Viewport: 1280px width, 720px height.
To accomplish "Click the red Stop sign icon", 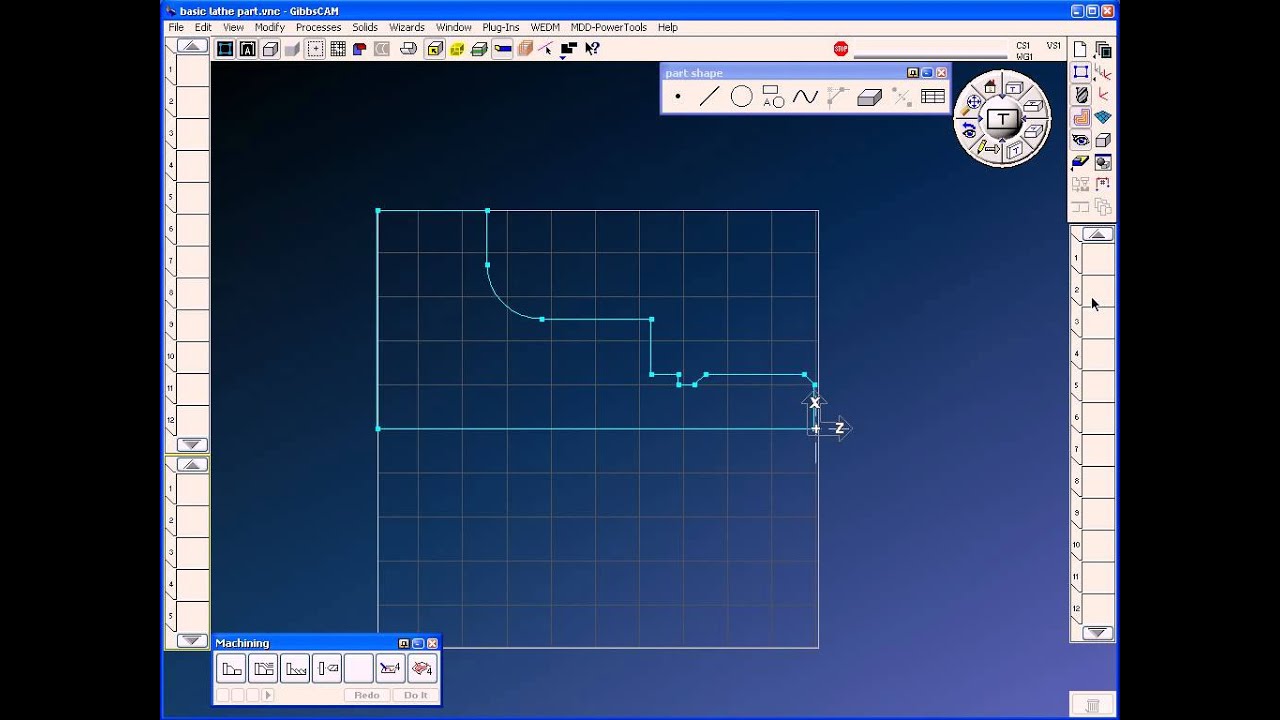I will [x=841, y=49].
